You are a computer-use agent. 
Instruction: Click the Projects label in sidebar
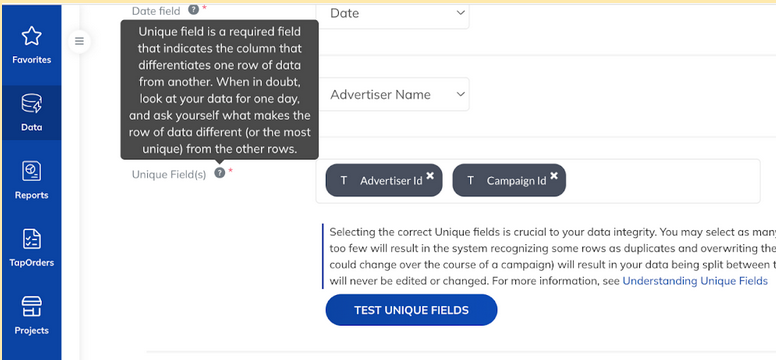click(32, 330)
